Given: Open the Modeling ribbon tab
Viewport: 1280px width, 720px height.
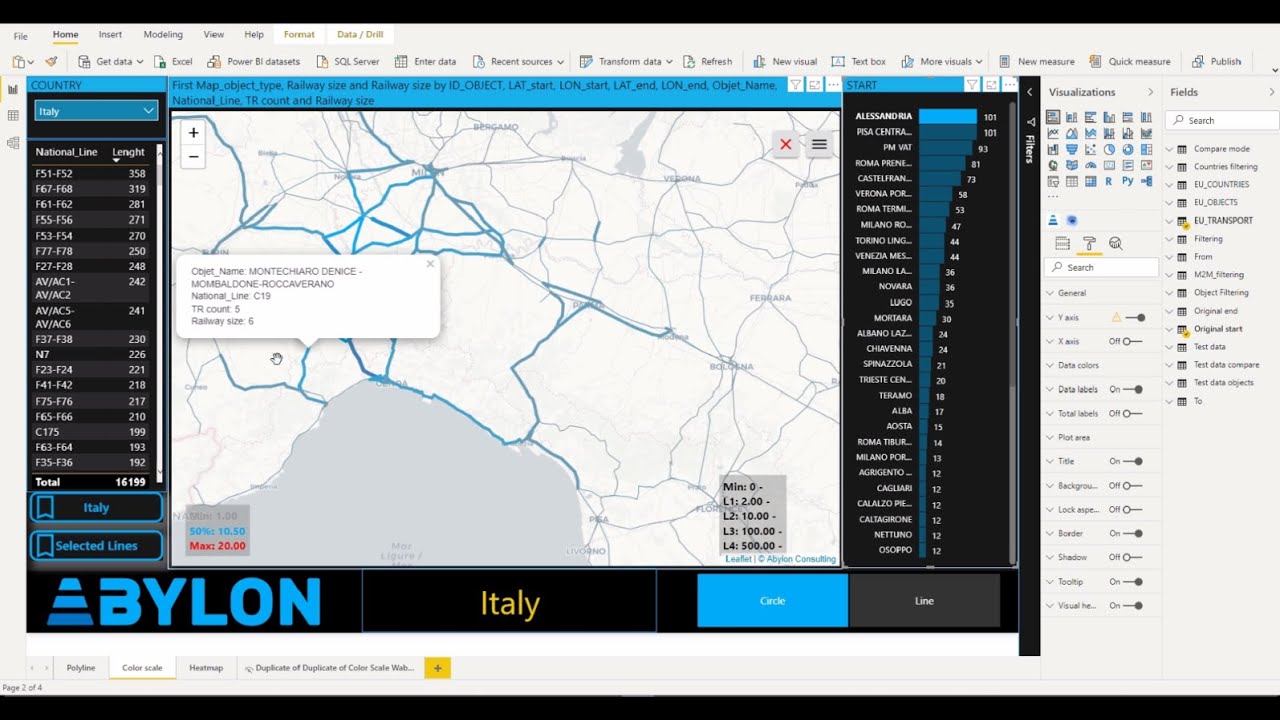Looking at the screenshot, I should pyautogui.click(x=163, y=34).
